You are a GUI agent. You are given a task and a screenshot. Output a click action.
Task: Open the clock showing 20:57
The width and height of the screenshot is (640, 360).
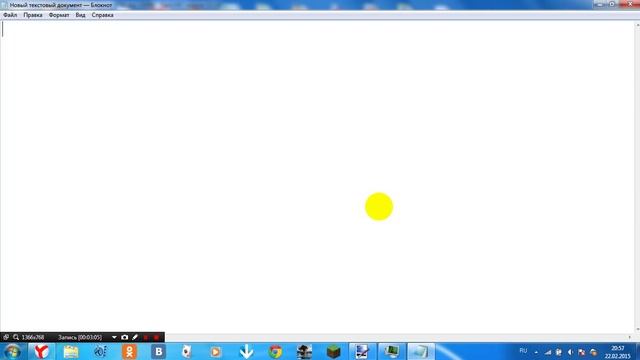coord(618,352)
